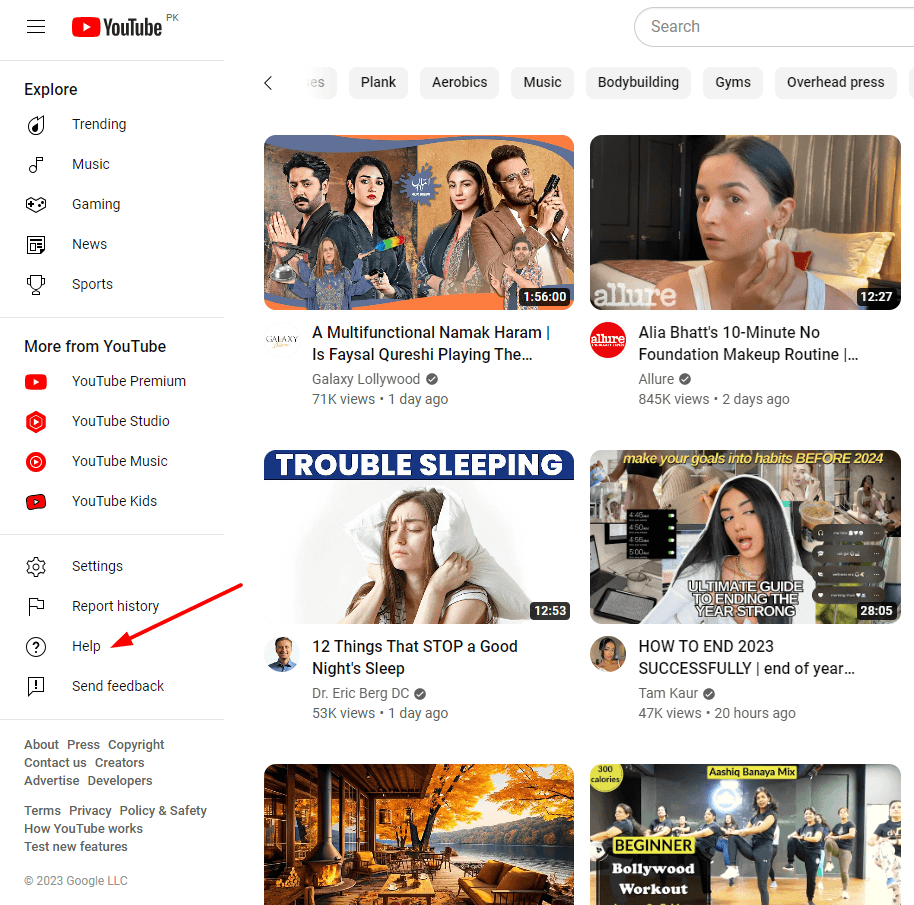This screenshot has height=905, width=914.
Task: Play Beginner Bollywood Workout thumbnail
Action: (x=745, y=834)
